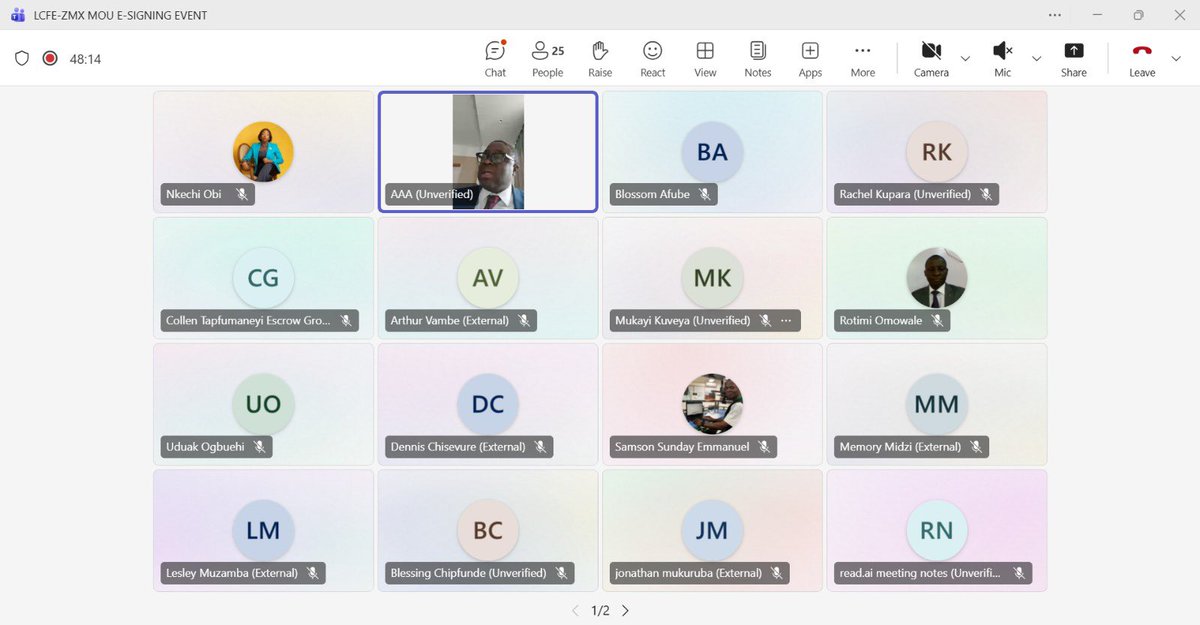Click the RK avatar for Rachel Kupara
This screenshot has width=1200, height=625.
coord(937,152)
